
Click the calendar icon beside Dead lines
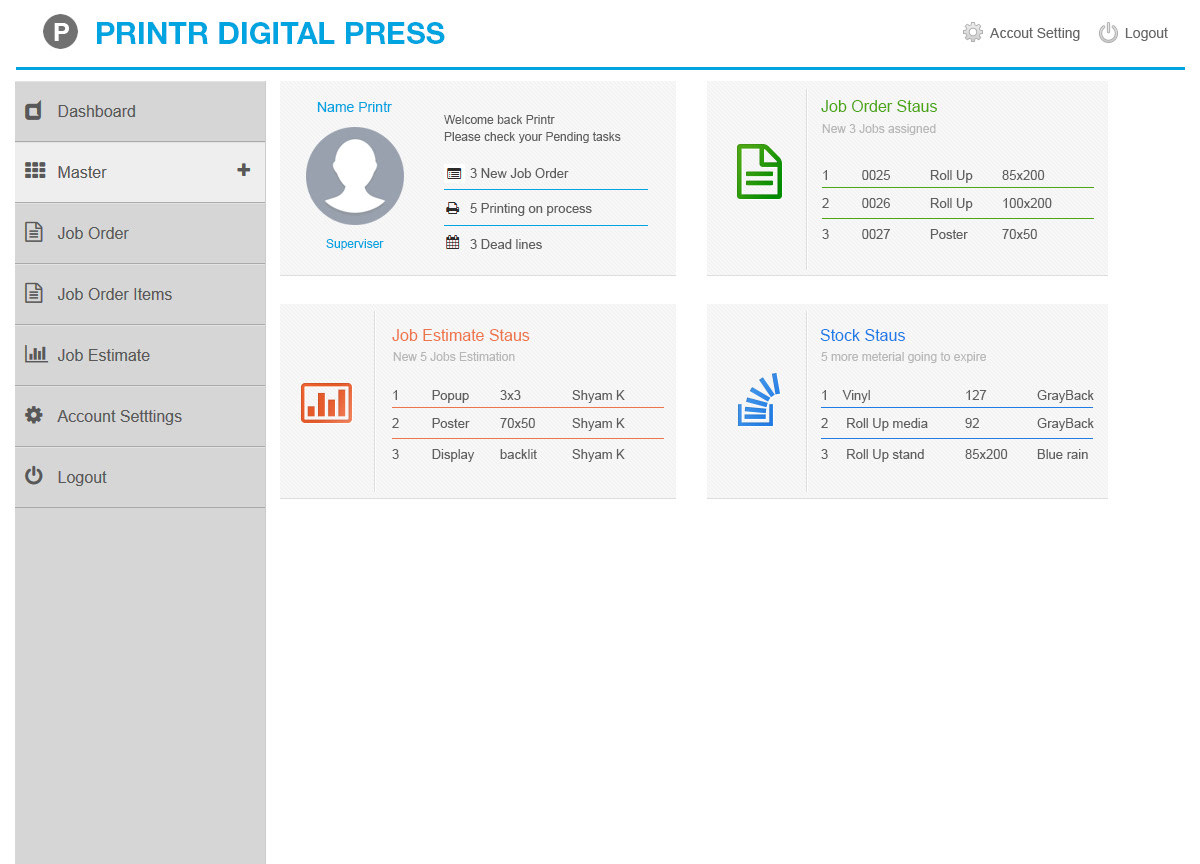(x=453, y=243)
